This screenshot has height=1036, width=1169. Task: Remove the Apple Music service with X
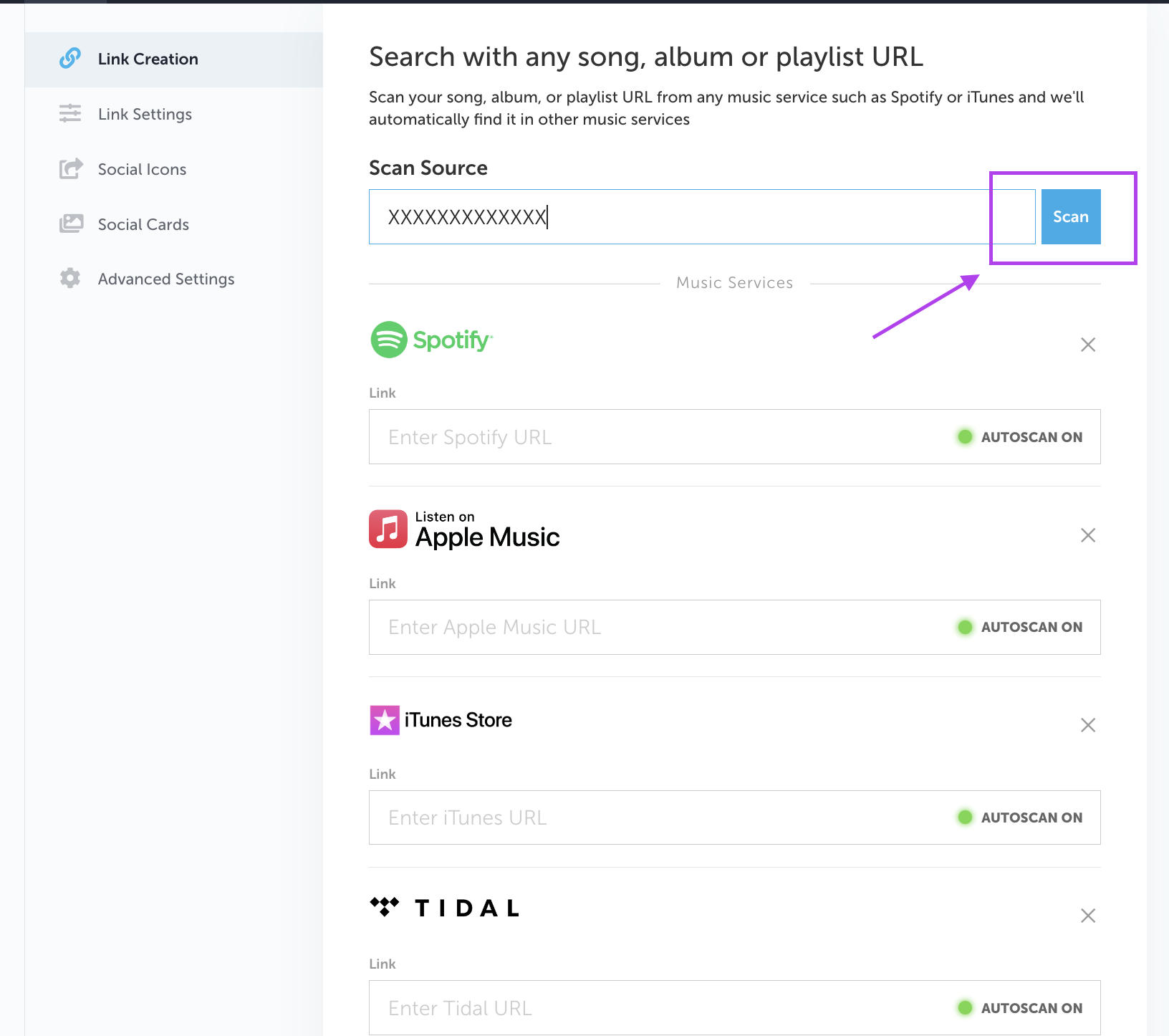click(1088, 535)
